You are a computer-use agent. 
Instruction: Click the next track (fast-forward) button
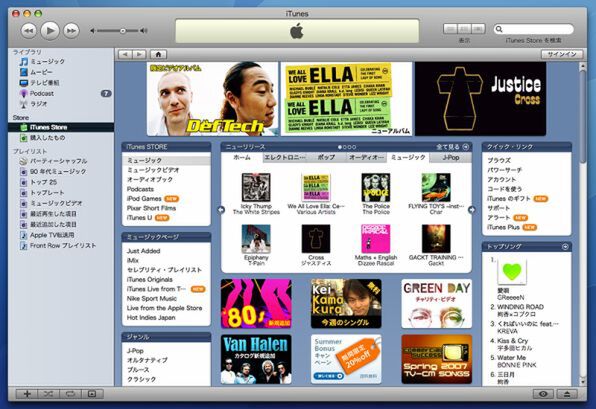click(71, 30)
